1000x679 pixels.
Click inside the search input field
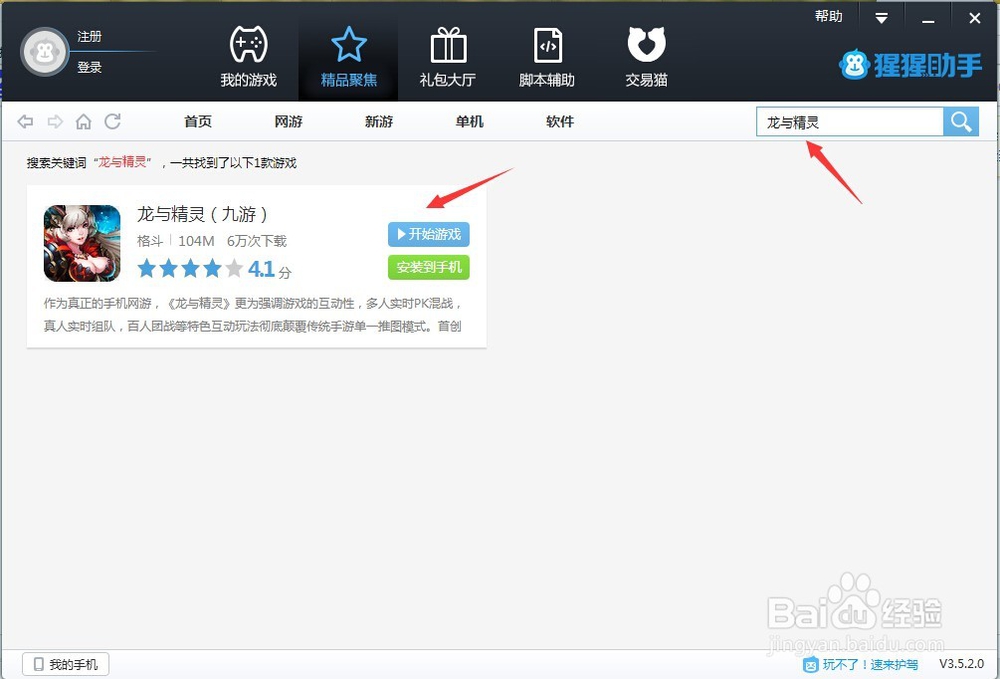pyautogui.click(x=850, y=121)
